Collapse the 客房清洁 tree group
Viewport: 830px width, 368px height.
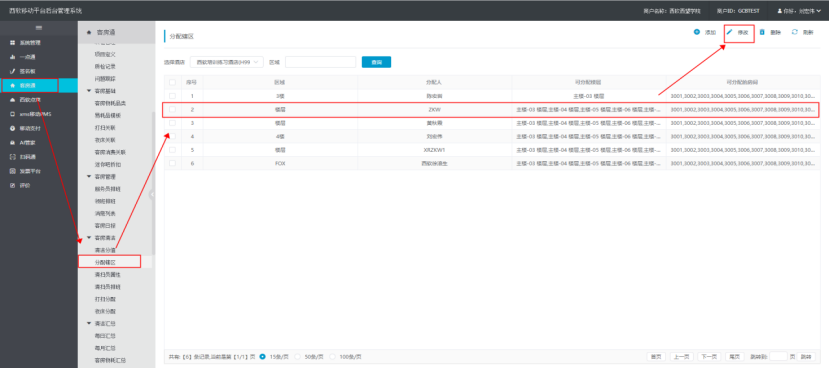tap(89, 238)
